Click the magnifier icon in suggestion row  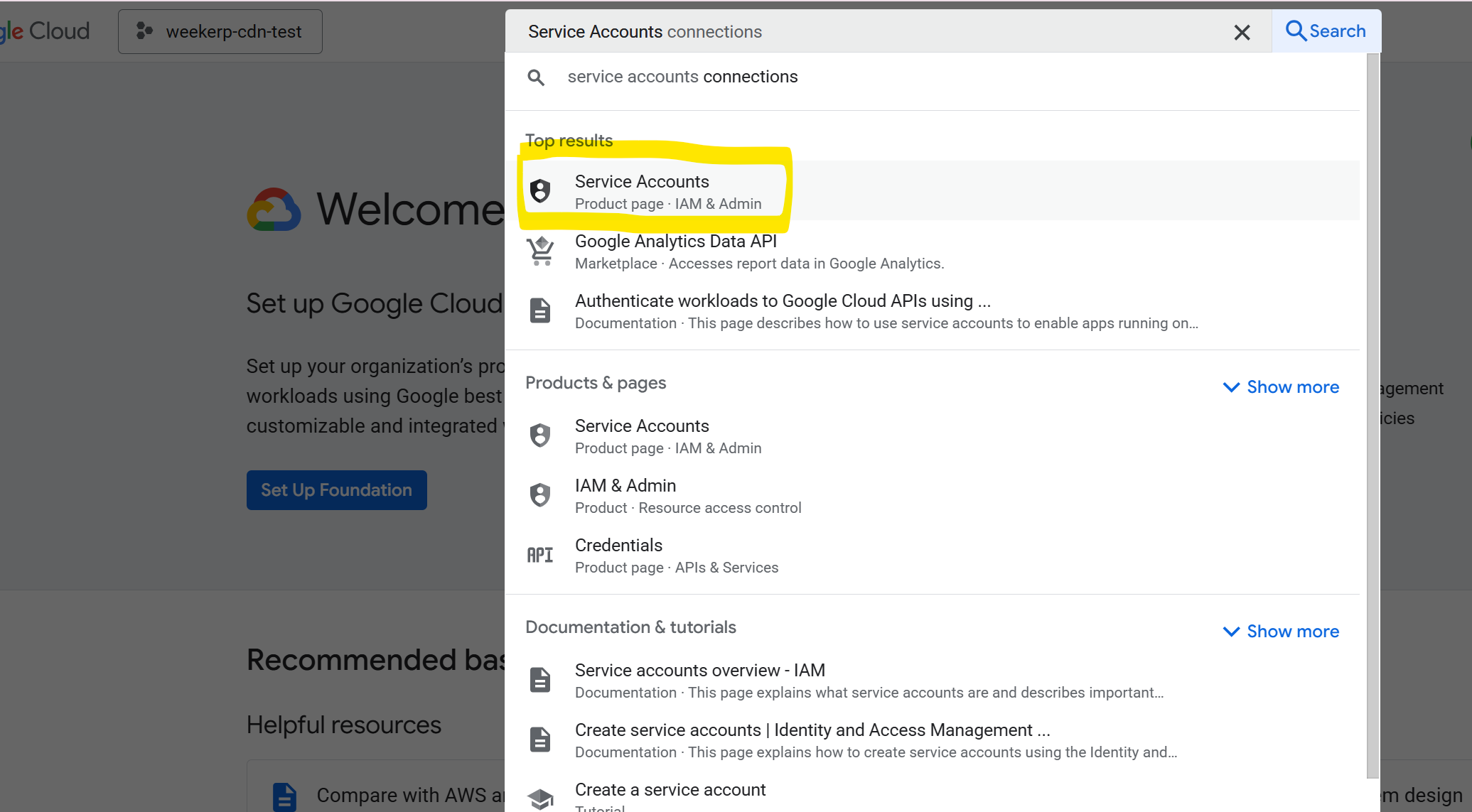537,77
